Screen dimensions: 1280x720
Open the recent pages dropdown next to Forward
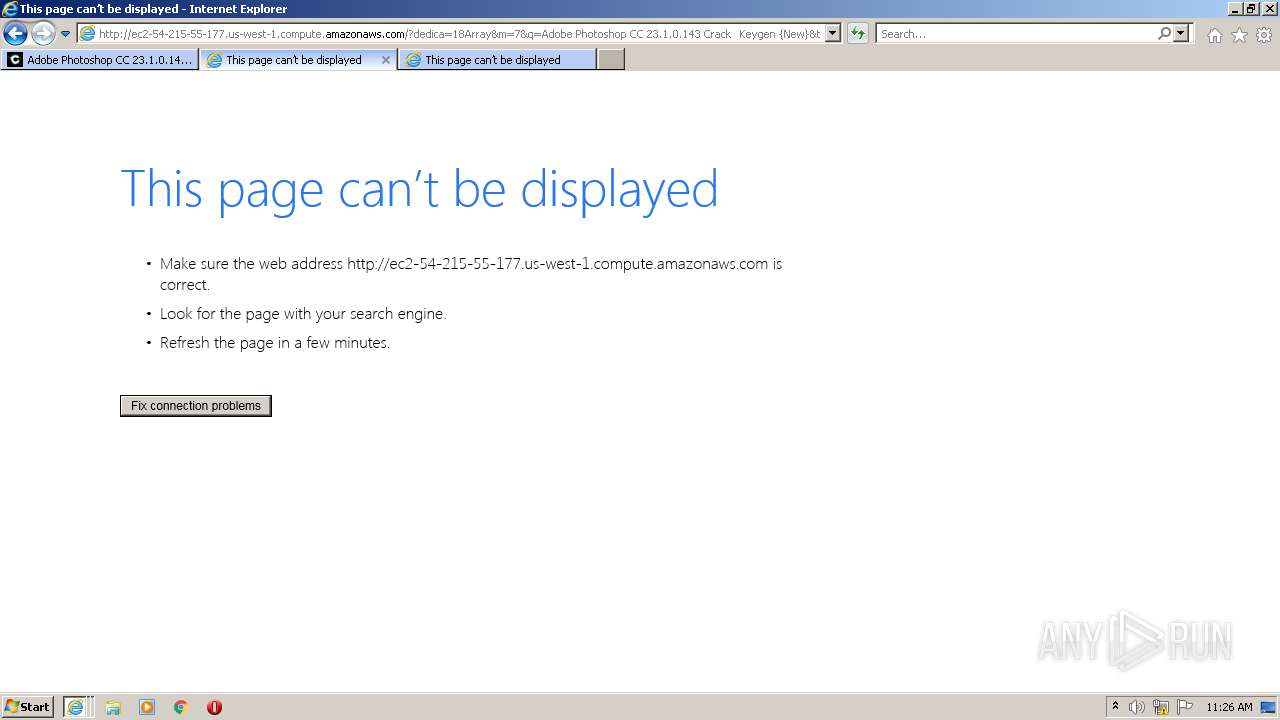pyautogui.click(x=65, y=34)
